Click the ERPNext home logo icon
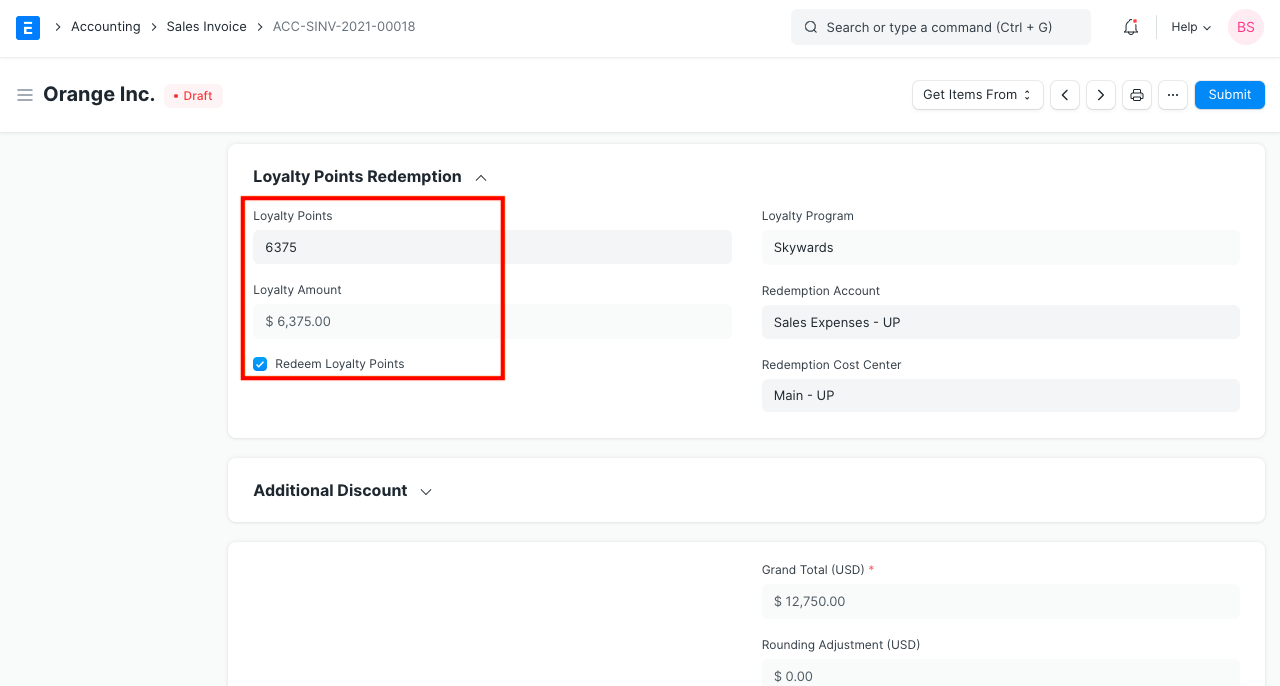This screenshot has height=686, width=1280. point(28,27)
